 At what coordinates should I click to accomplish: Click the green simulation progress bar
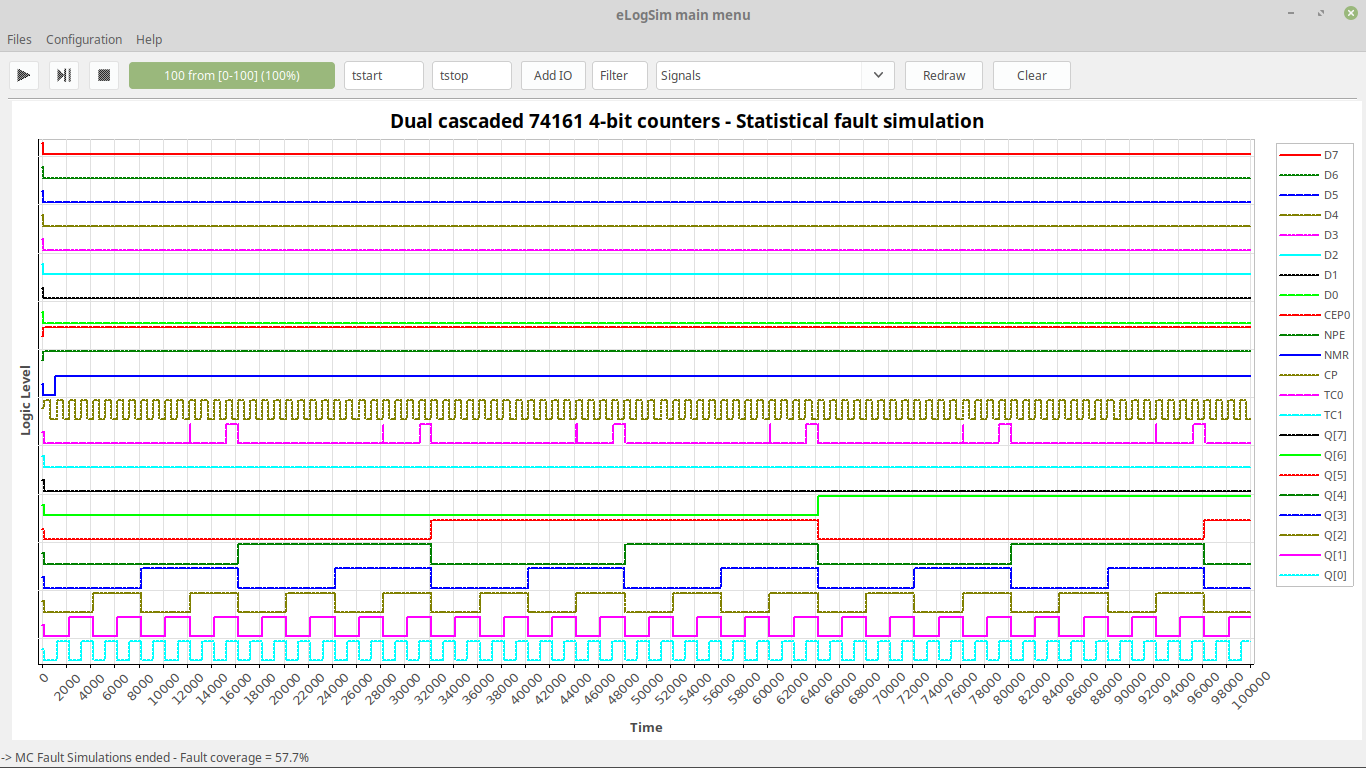[x=232, y=75]
